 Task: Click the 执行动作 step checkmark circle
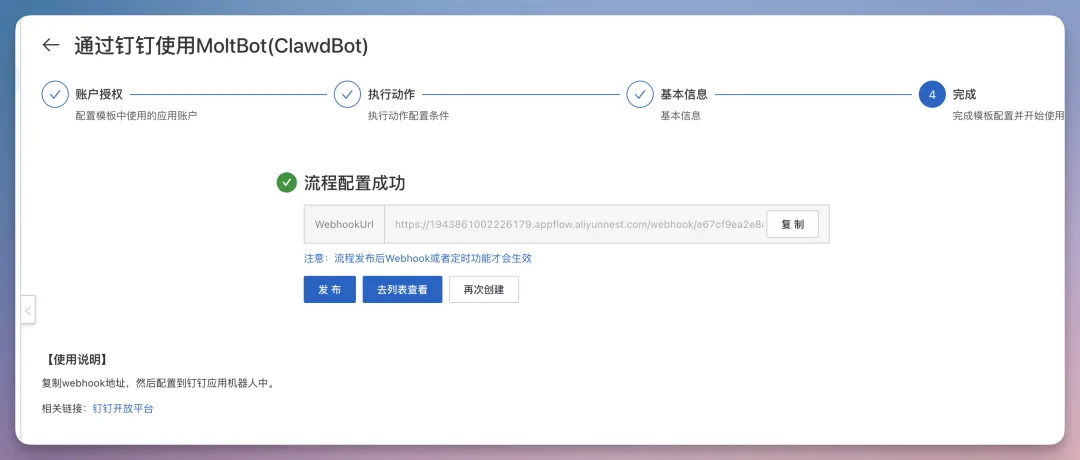347,95
